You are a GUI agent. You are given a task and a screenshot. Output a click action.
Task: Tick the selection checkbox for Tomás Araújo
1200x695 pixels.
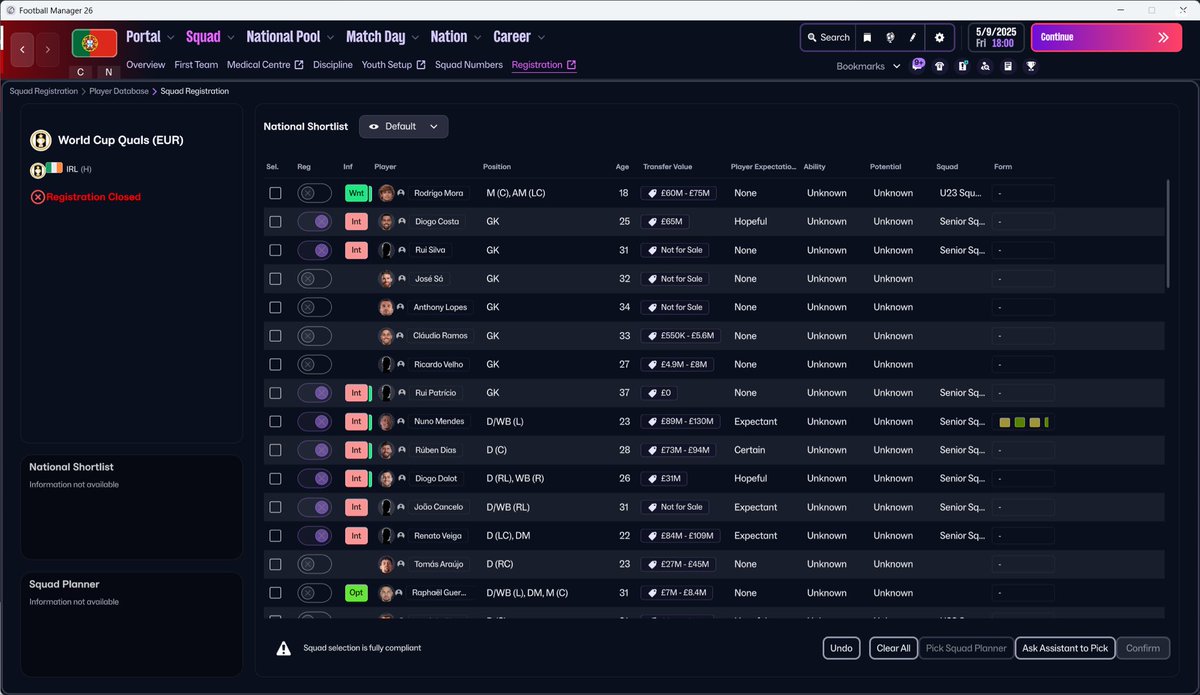(x=275, y=564)
